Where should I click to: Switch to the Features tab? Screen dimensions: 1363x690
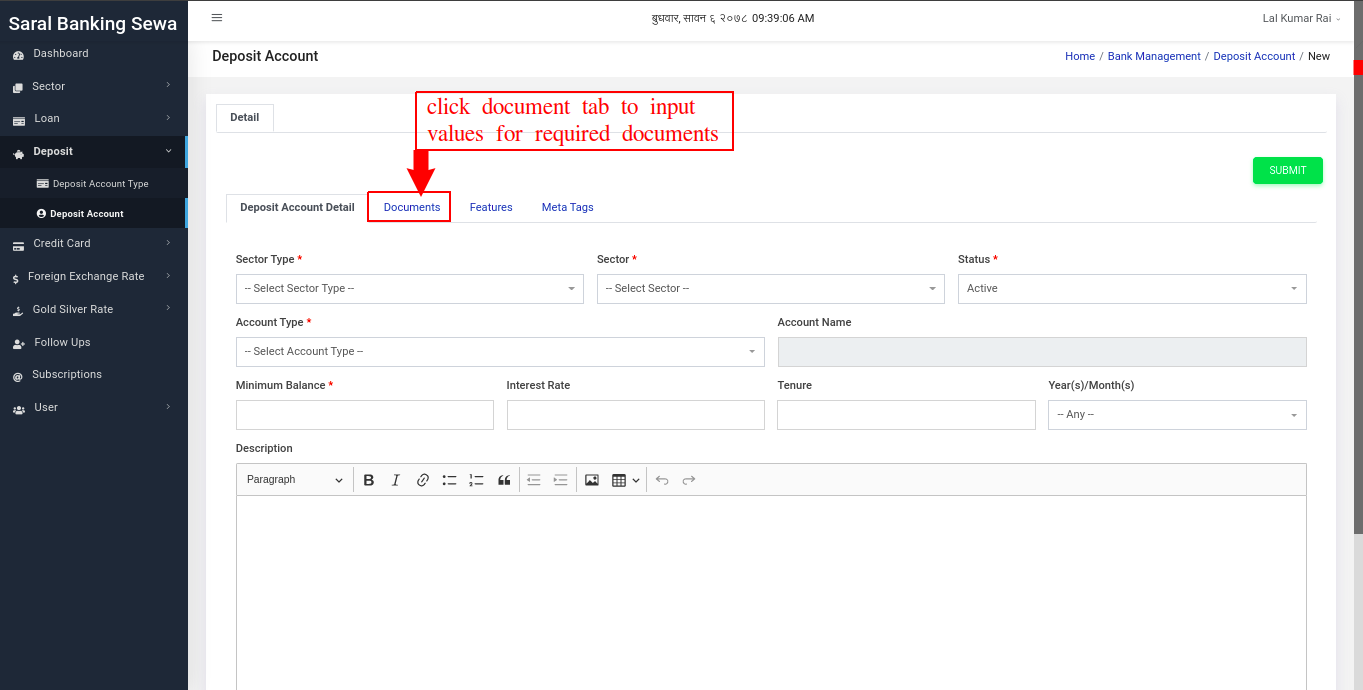[491, 207]
